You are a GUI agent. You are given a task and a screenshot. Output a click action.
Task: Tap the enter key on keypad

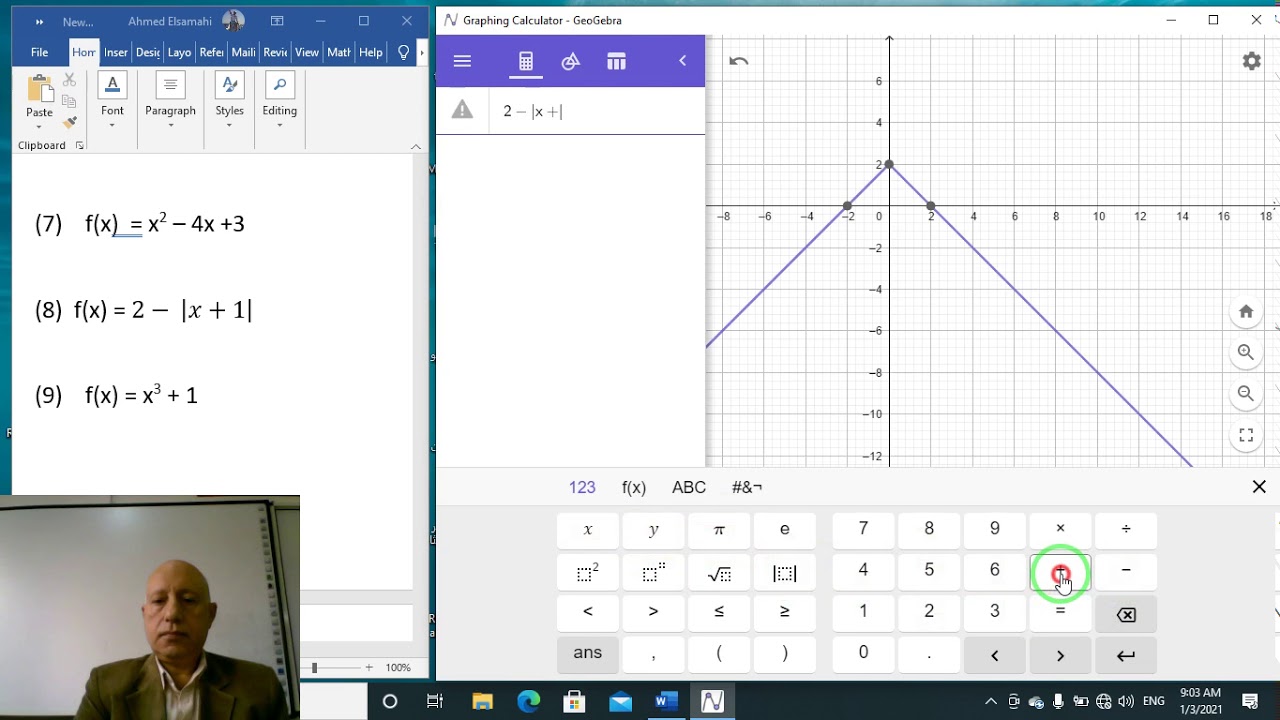pyautogui.click(x=1126, y=655)
